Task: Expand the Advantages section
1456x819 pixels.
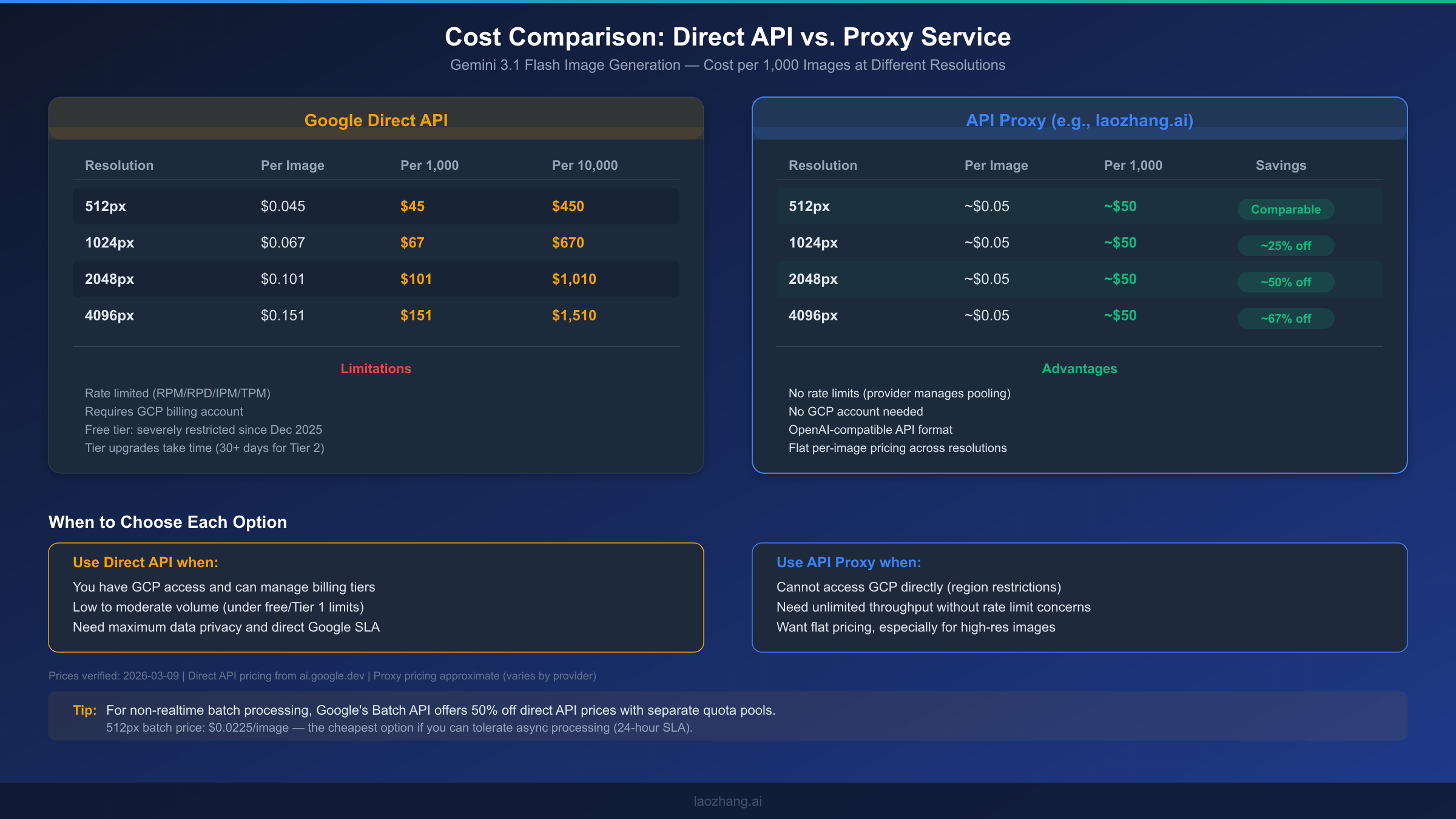Action: [x=1079, y=368]
